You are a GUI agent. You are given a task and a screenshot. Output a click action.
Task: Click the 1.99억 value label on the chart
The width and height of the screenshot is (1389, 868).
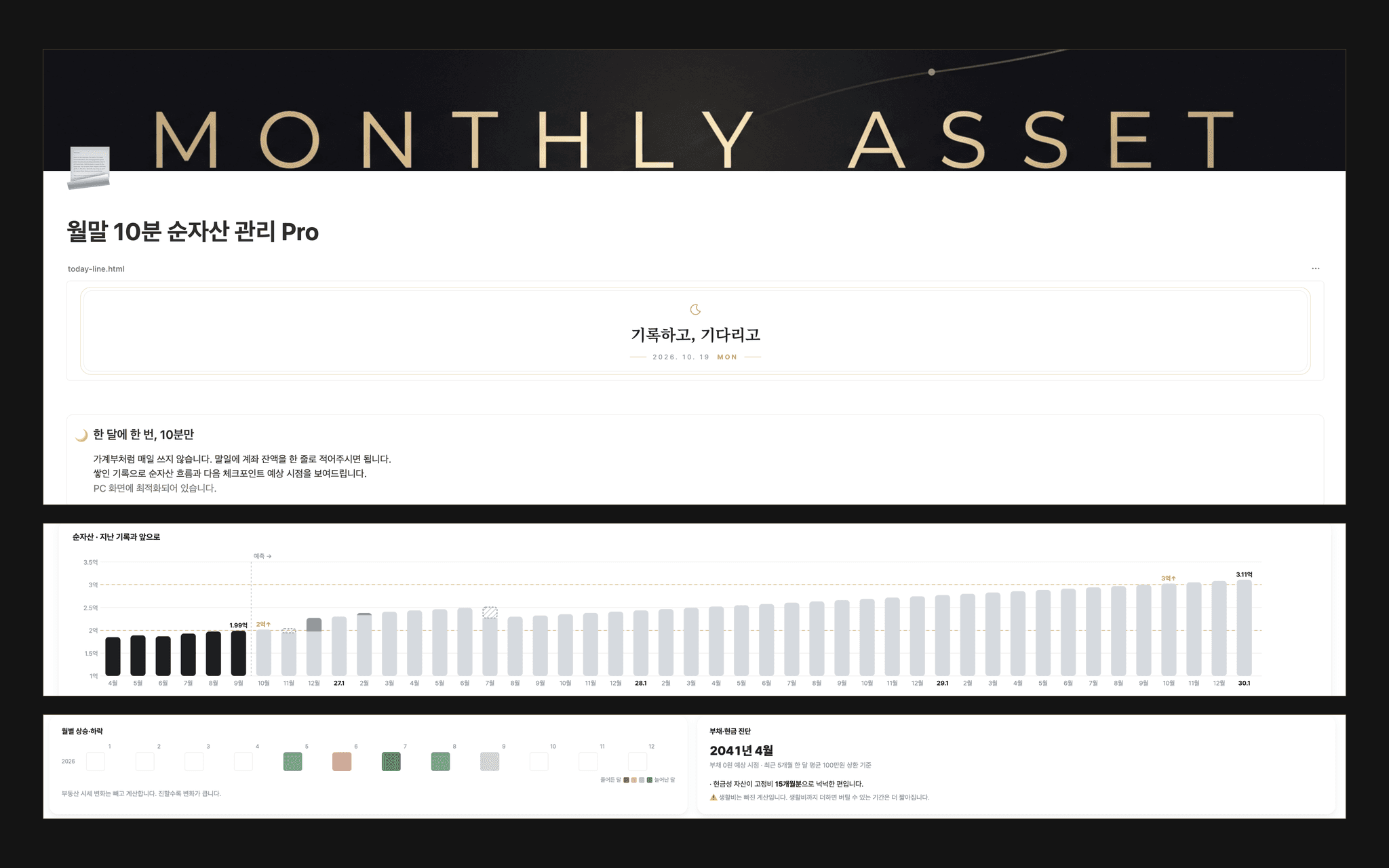(x=238, y=625)
